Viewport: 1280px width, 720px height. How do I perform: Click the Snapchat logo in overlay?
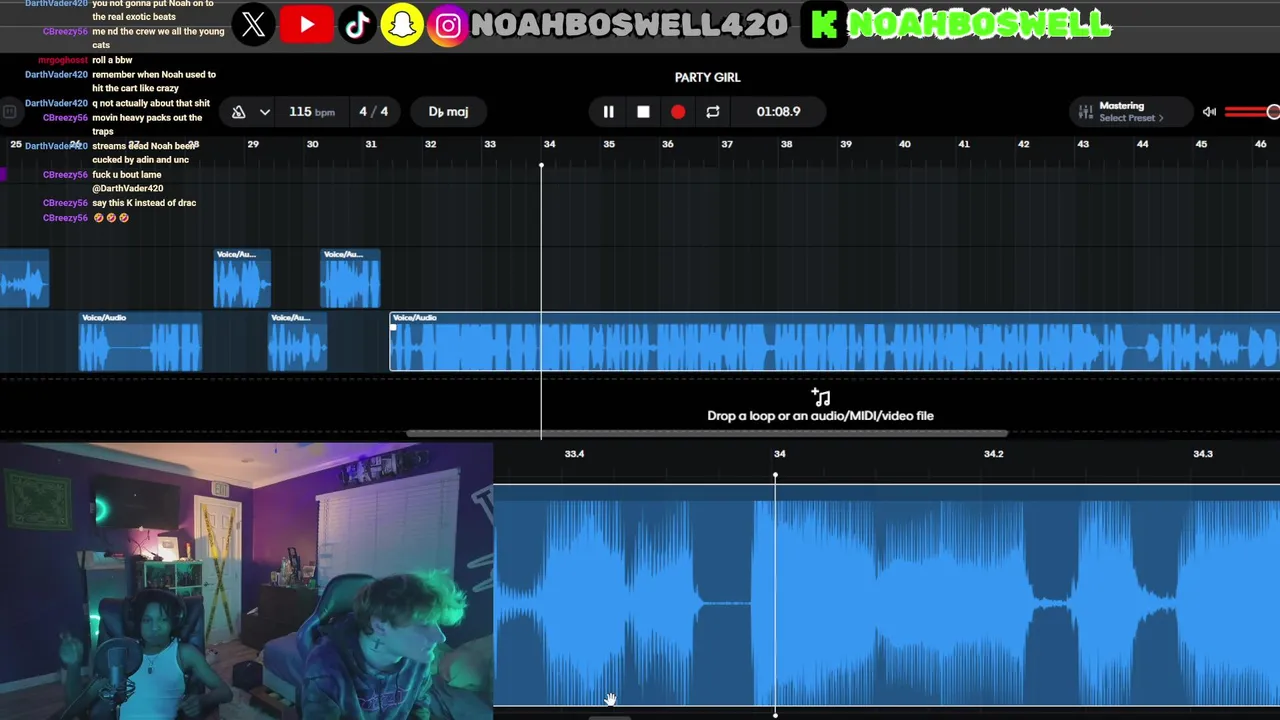pyautogui.click(x=402, y=25)
